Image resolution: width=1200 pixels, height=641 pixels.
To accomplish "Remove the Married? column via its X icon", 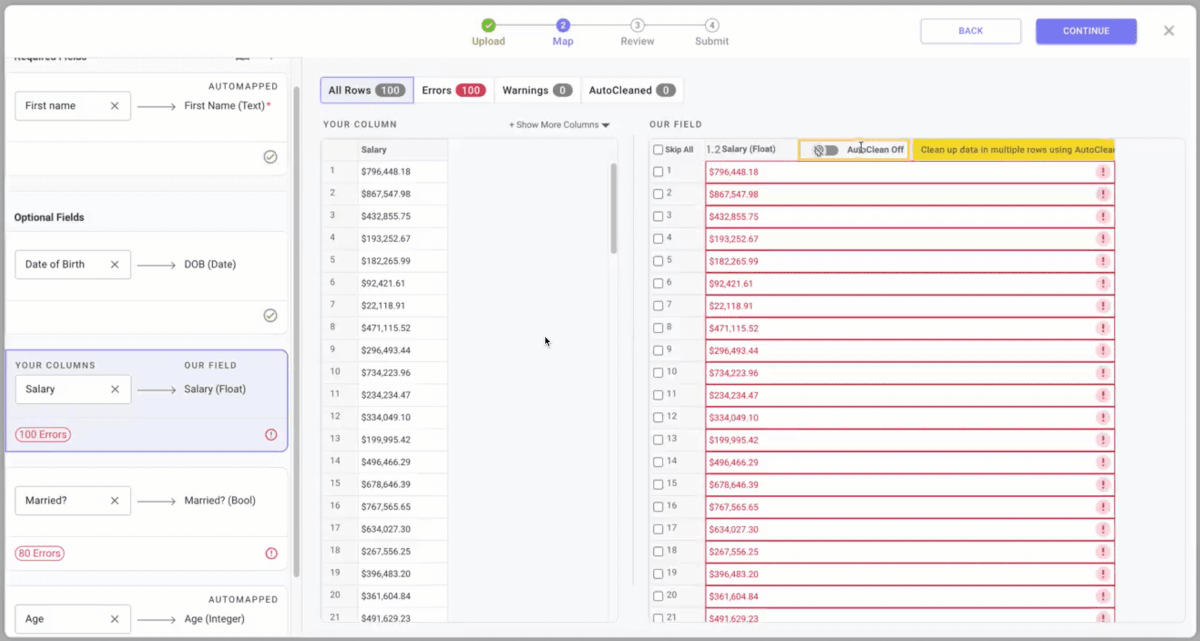I will point(114,500).
